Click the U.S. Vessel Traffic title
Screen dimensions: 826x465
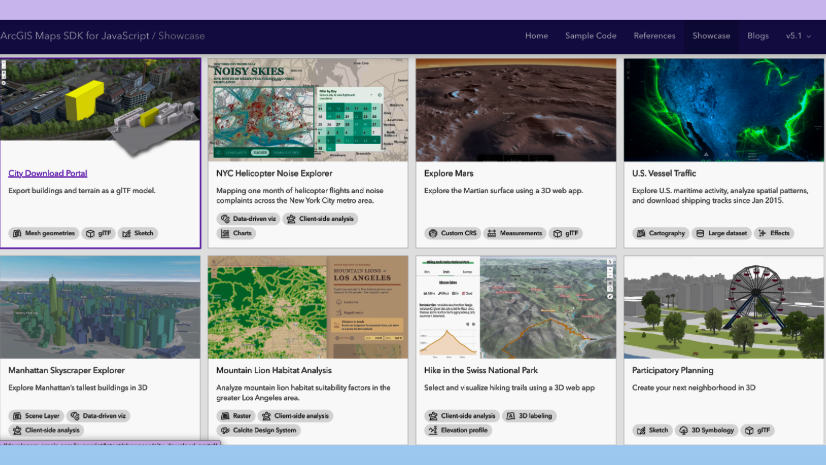pos(664,173)
